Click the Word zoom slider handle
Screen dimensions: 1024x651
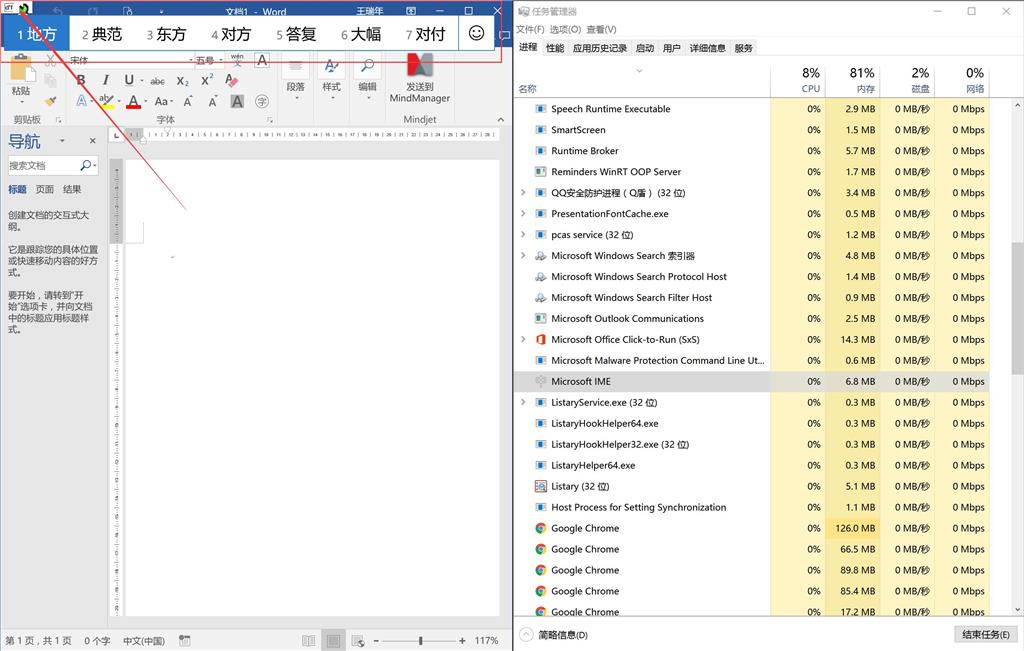pyautogui.click(x=420, y=641)
